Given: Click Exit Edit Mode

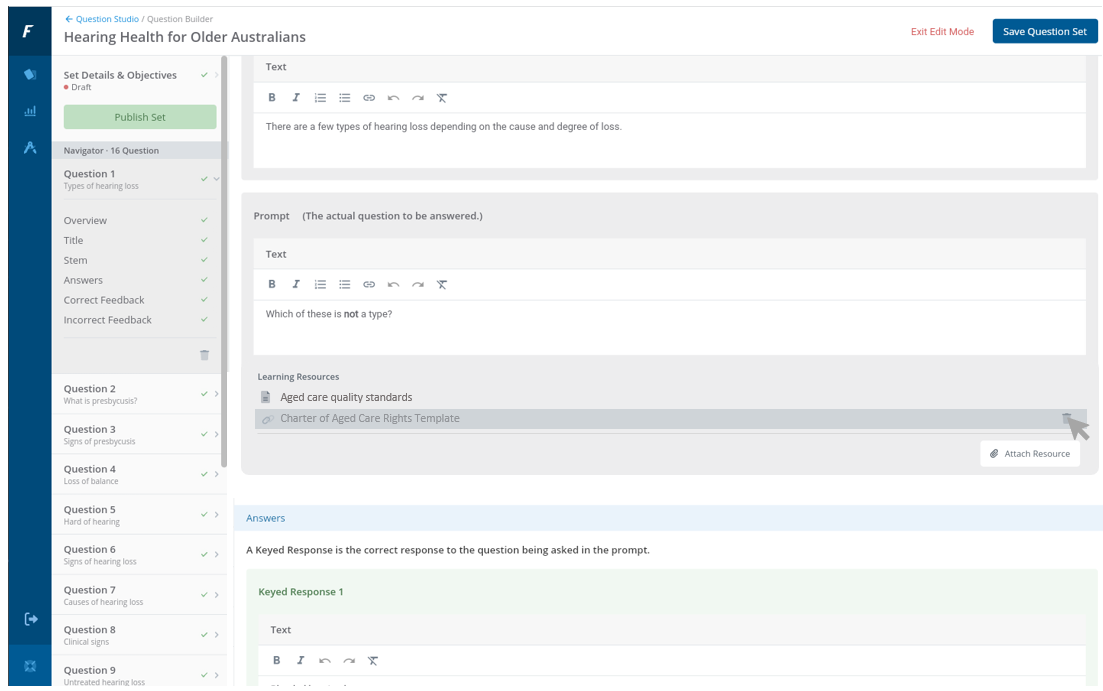Looking at the screenshot, I should click(x=941, y=32).
